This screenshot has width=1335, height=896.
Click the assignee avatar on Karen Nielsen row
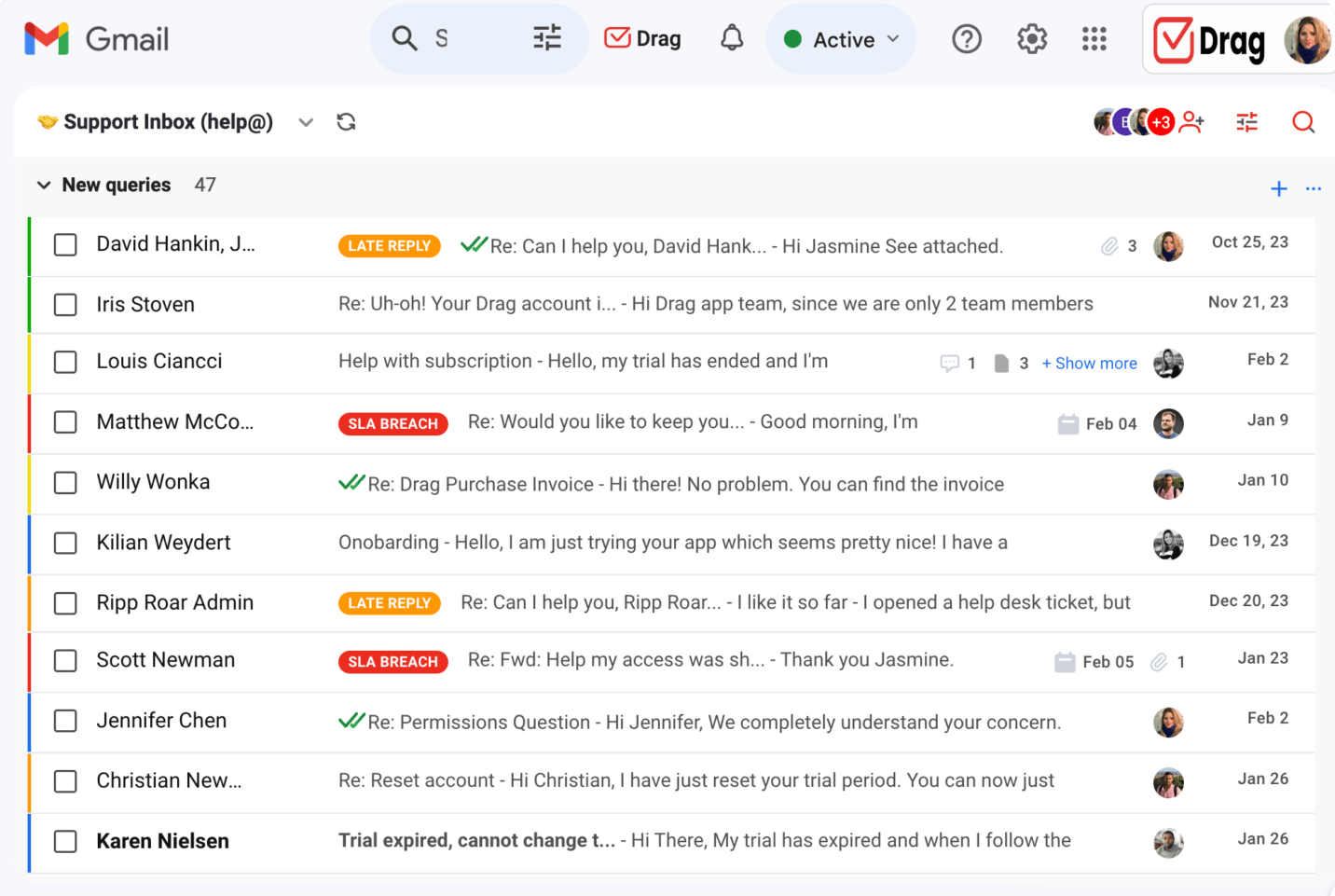click(x=1168, y=843)
